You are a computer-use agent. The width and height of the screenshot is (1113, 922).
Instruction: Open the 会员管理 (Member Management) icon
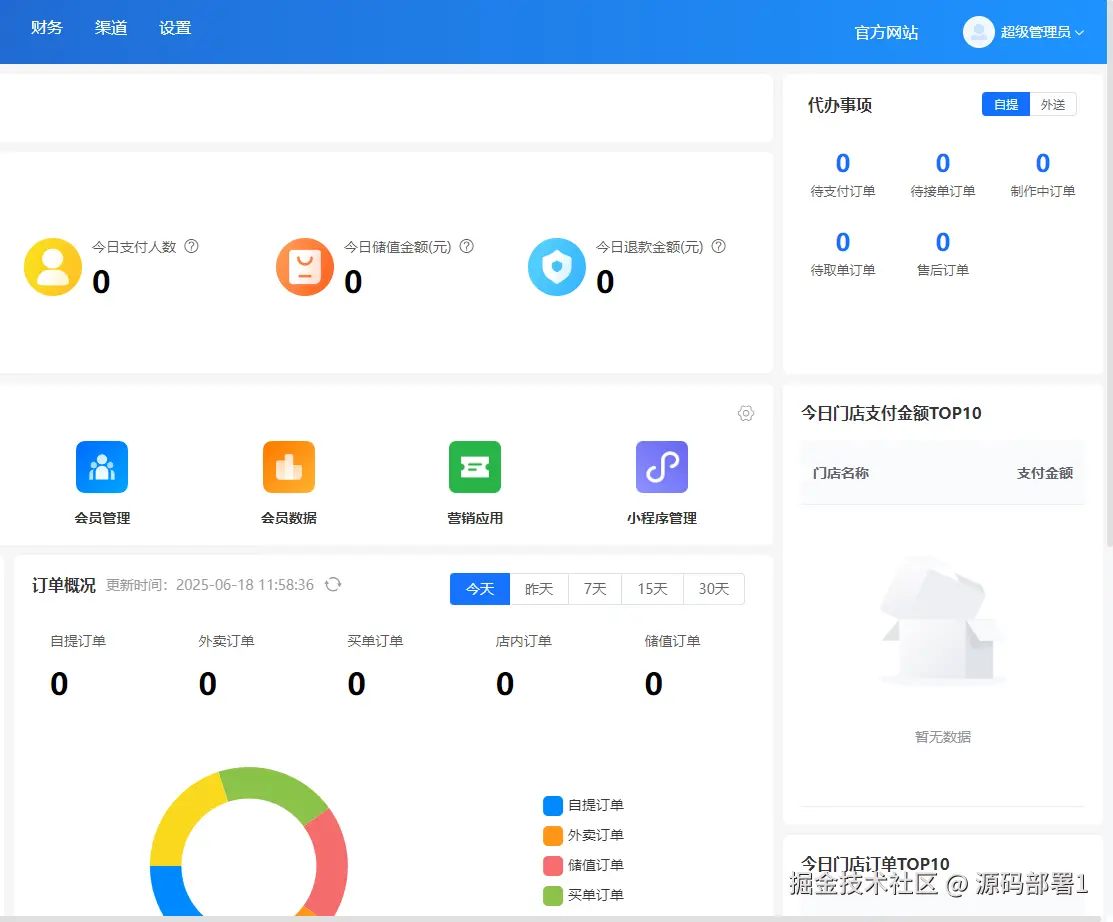(x=102, y=467)
